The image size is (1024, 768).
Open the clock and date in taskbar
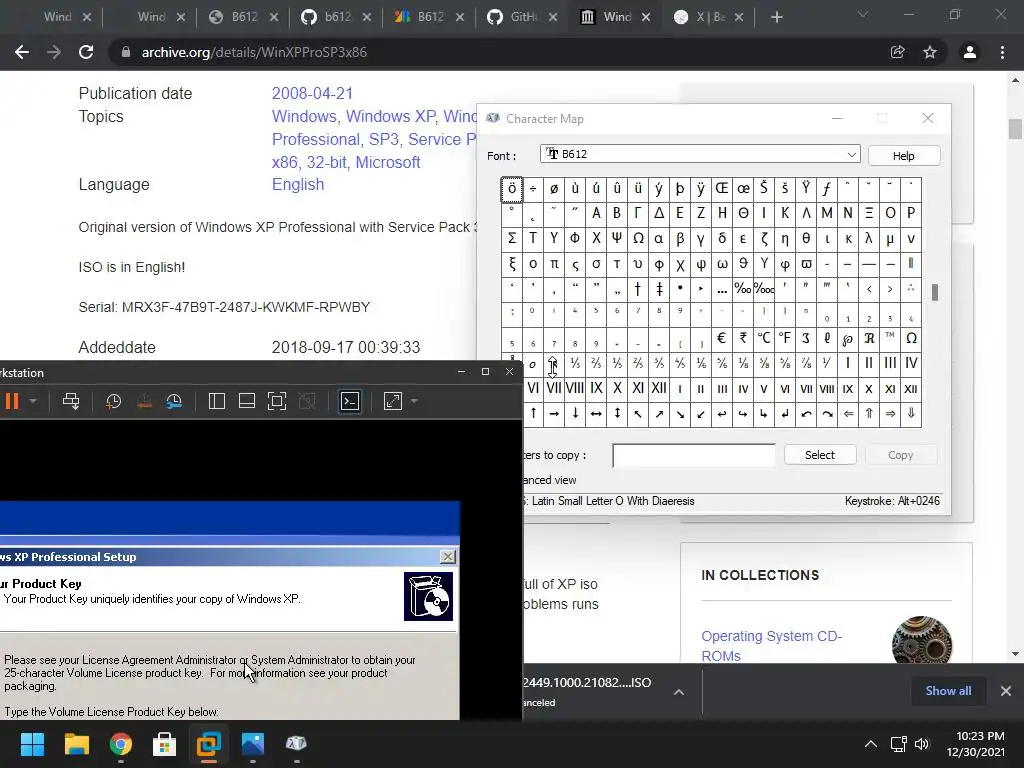976,744
